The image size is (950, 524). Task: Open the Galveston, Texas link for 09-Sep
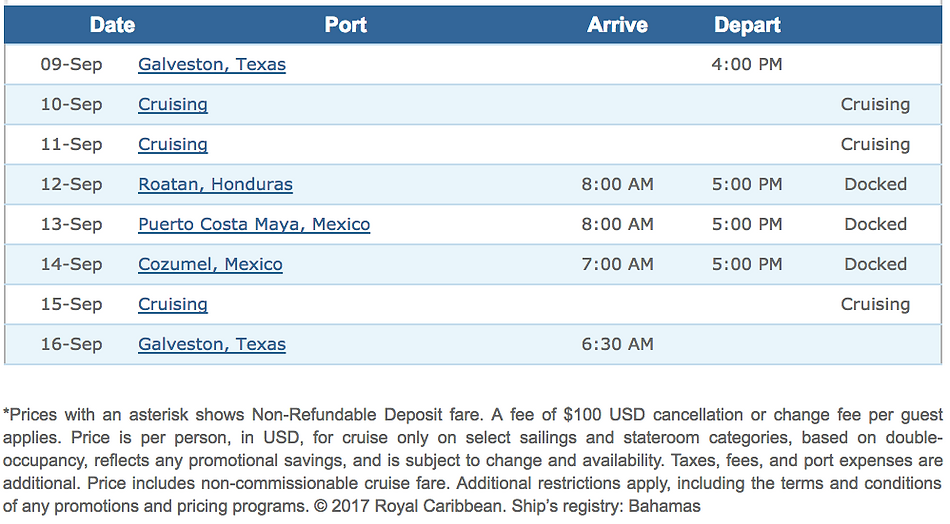tap(211, 64)
